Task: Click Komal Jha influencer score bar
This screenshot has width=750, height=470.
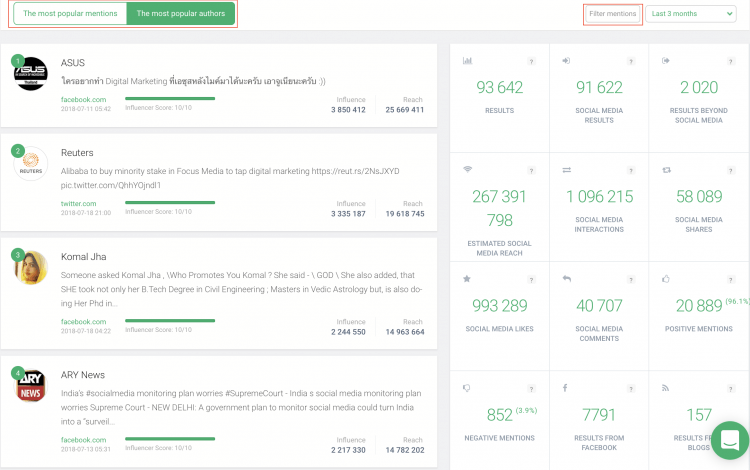Action: [x=170, y=321]
